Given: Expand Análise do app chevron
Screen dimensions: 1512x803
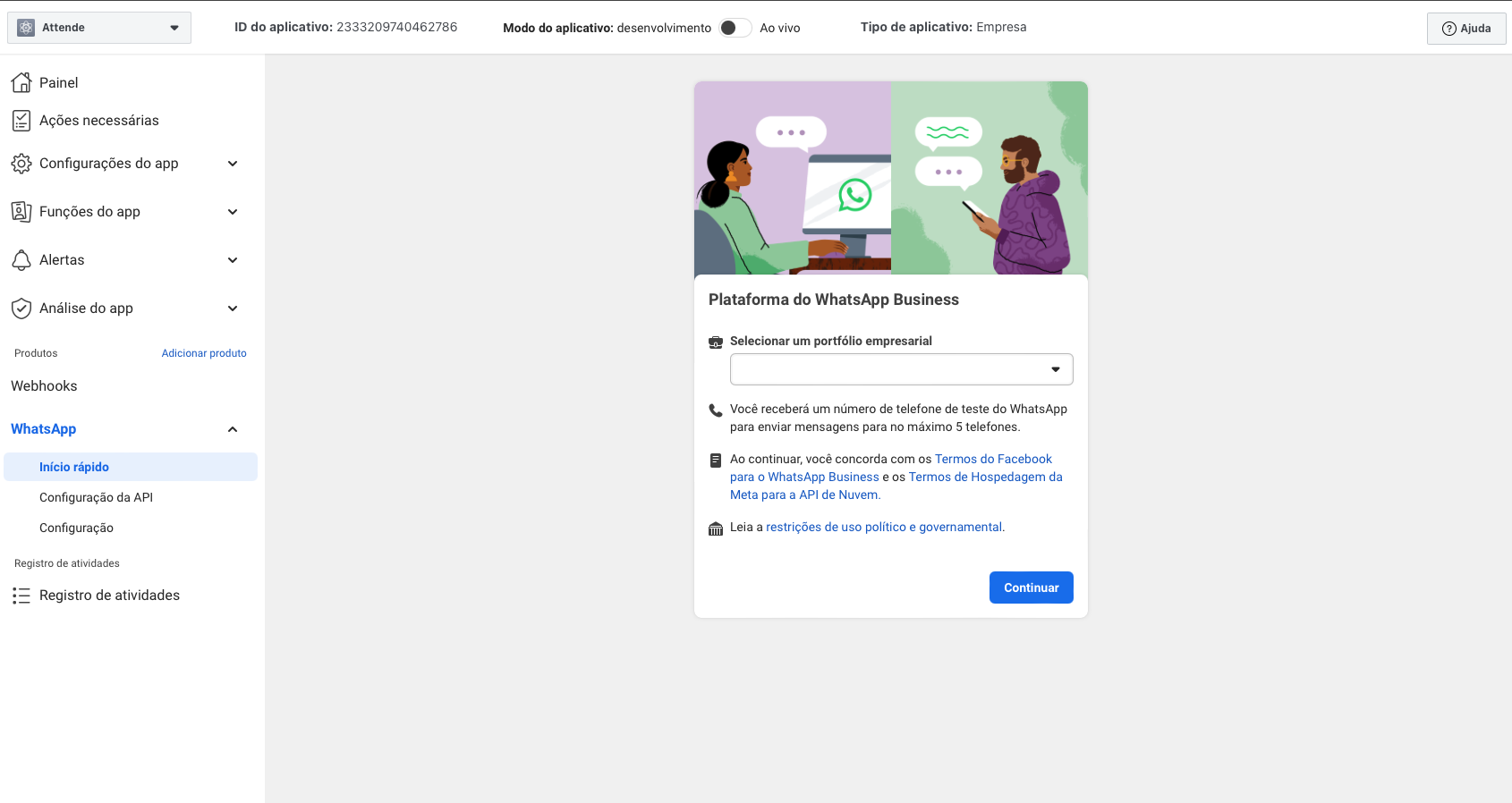Looking at the screenshot, I should click(x=233, y=309).
